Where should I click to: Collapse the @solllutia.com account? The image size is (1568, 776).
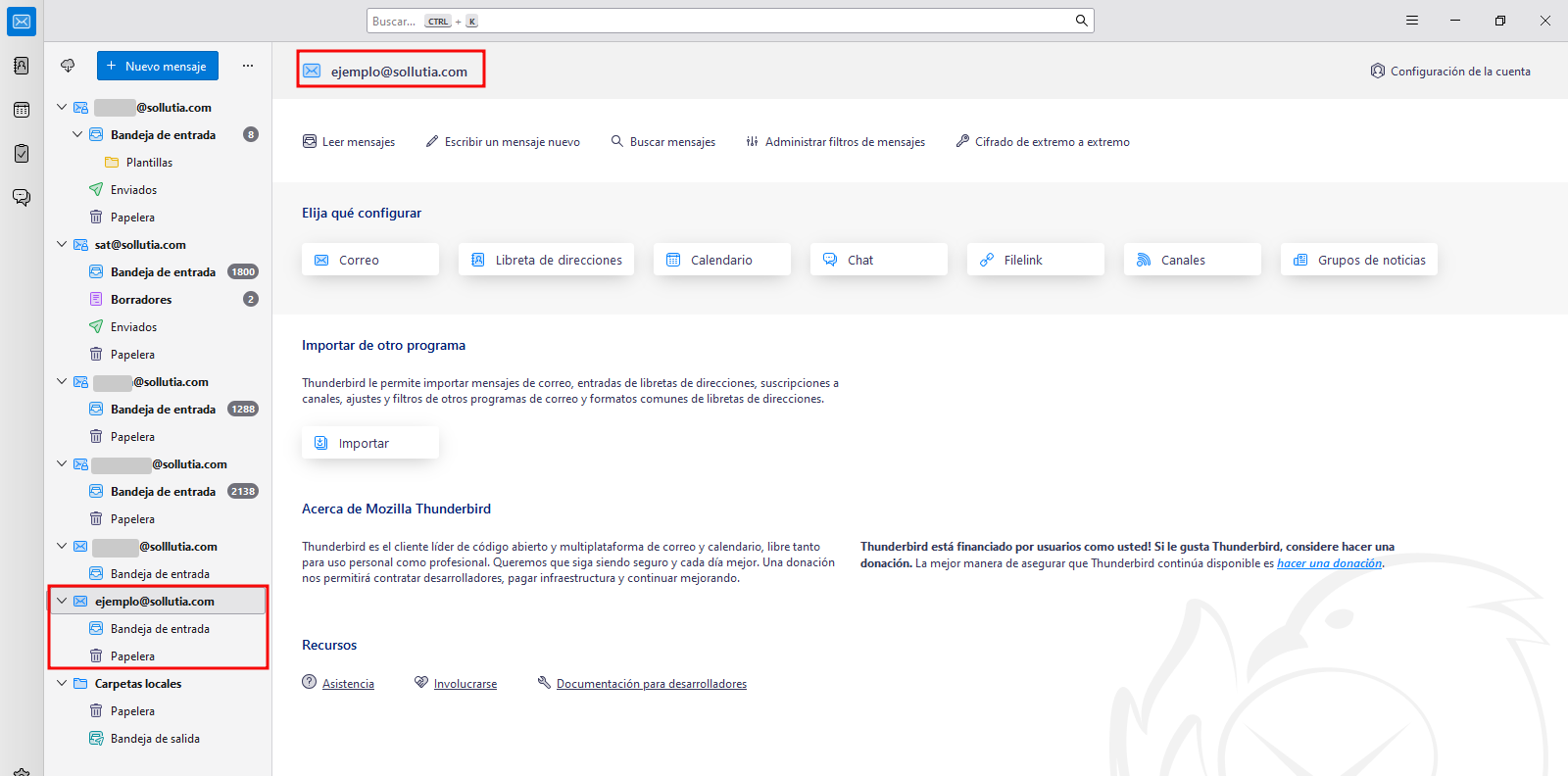[62, 547]
